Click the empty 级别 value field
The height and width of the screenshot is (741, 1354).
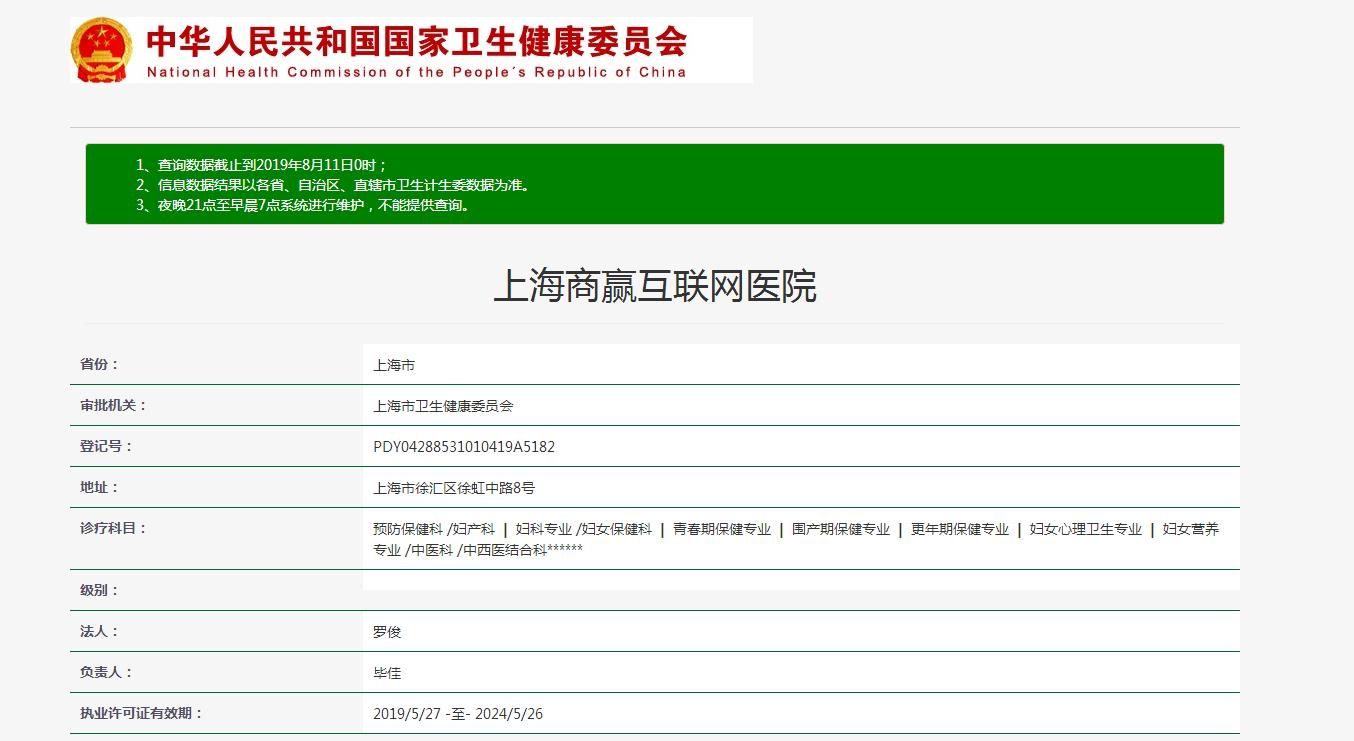click(x=800, y=581)
